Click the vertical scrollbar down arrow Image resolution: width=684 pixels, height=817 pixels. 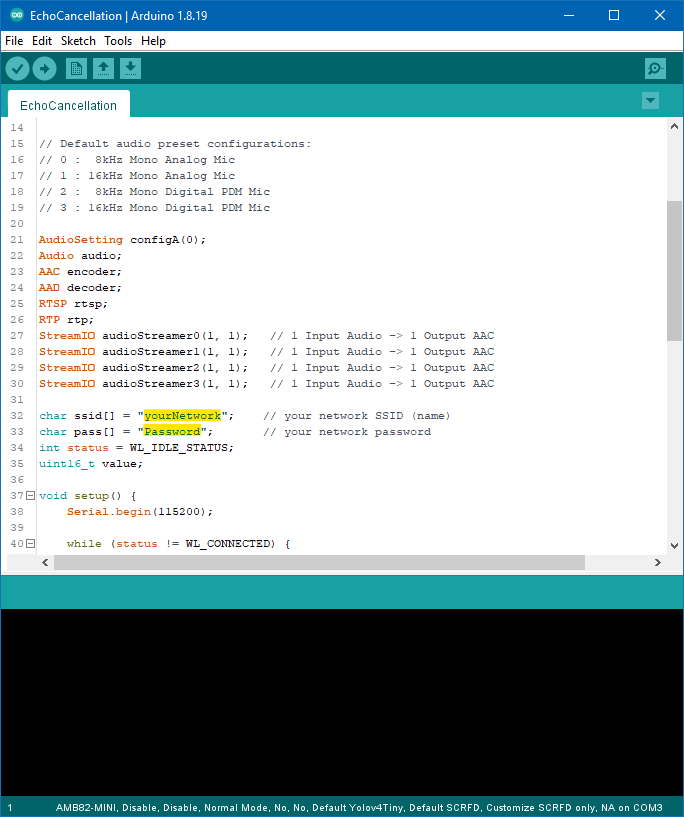click(674, 545)
